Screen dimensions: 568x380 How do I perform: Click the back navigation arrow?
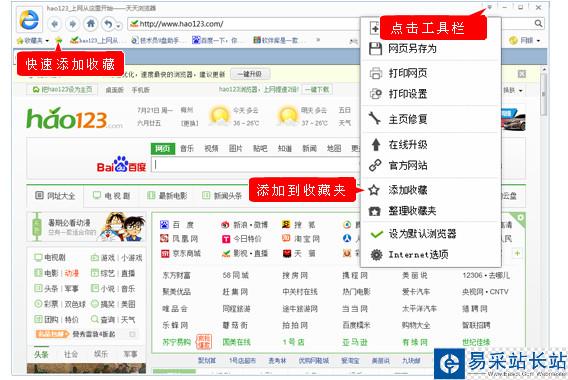coord(54,24)
